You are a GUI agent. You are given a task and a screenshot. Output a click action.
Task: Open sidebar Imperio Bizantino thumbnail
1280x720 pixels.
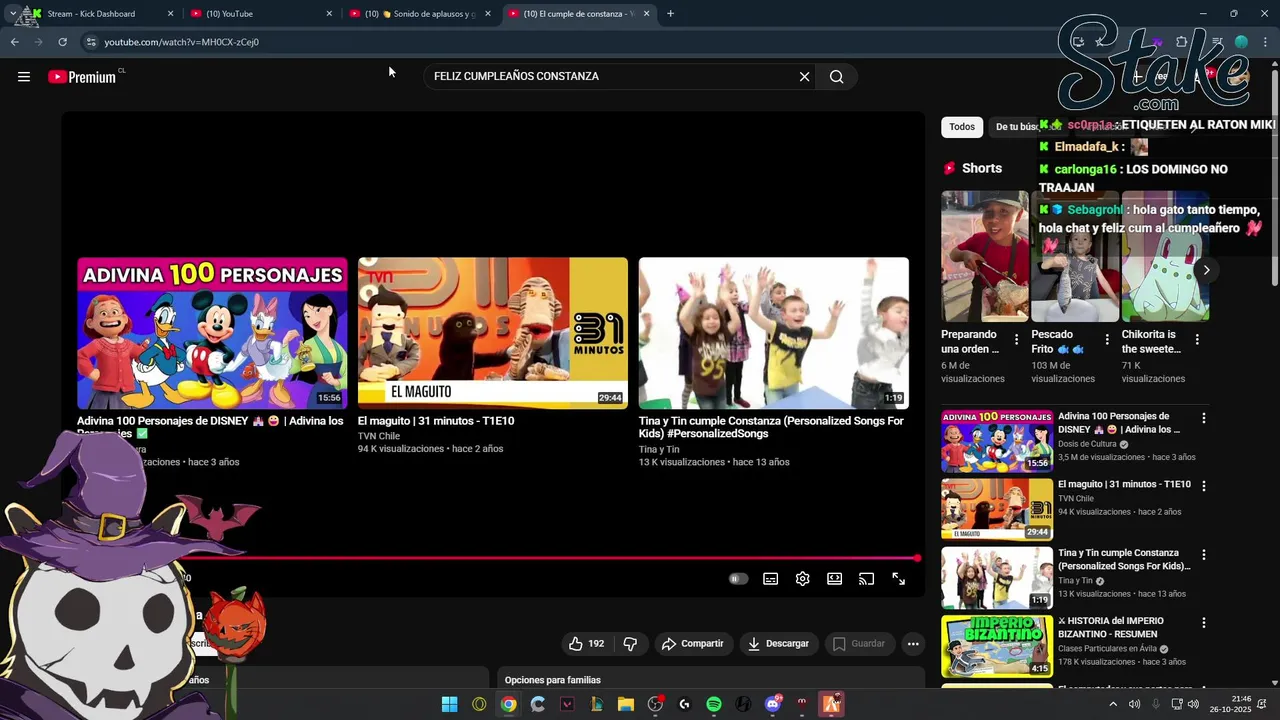[997, 647]
